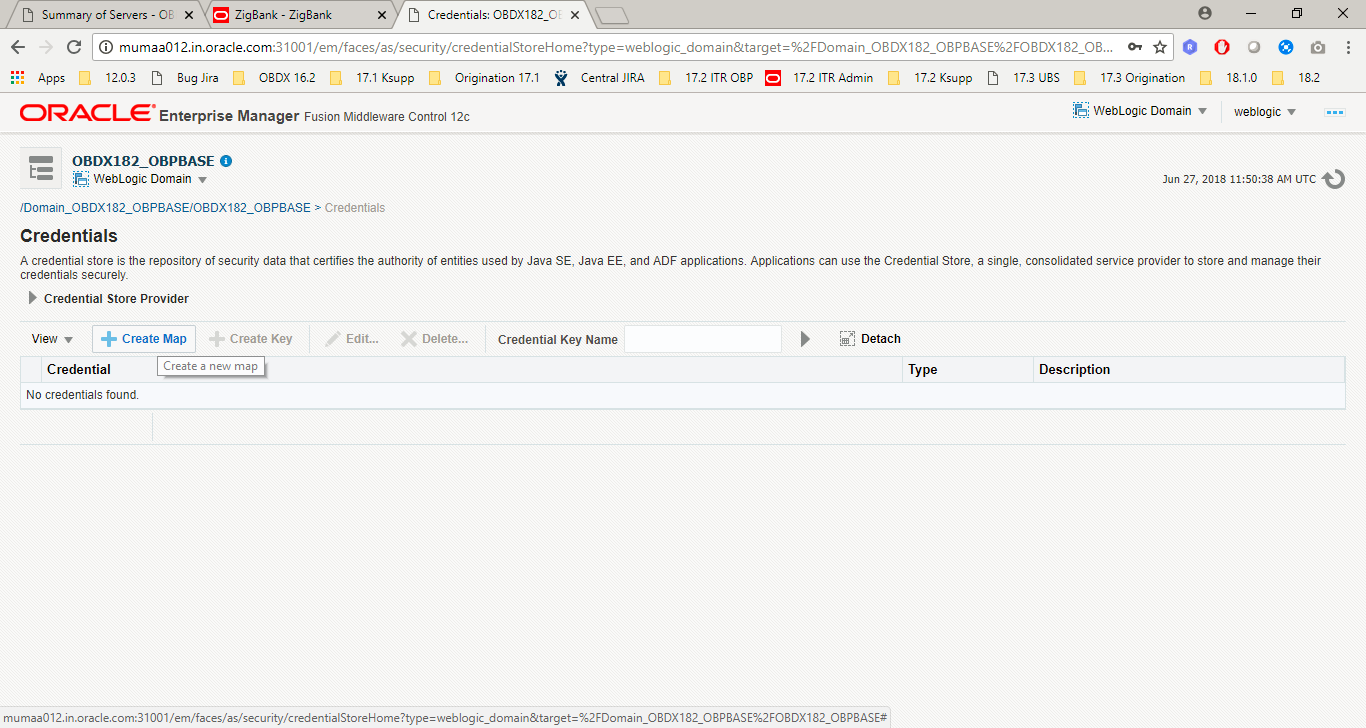The height and width of the screenshot is (728, 1366).
Task: Sort by the Description column header
Action: point(1189,370)
